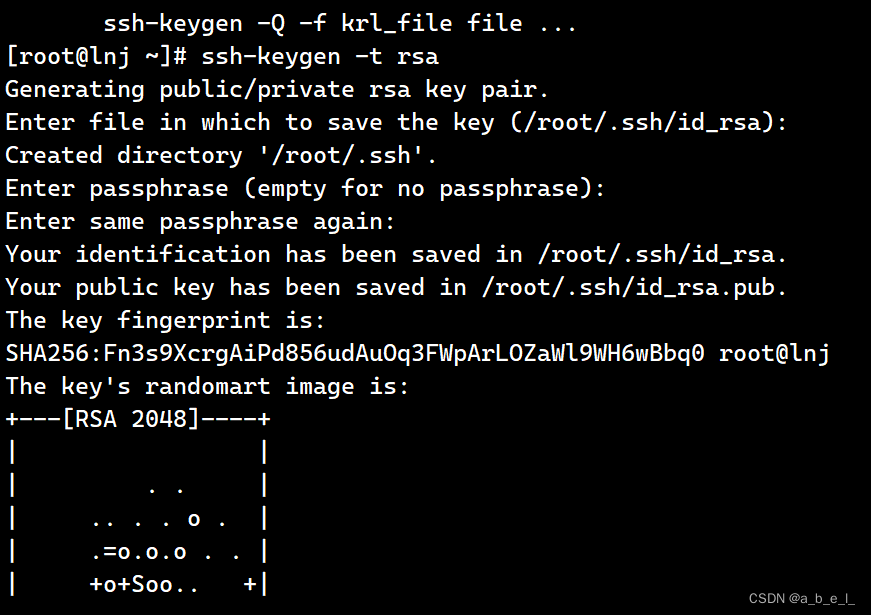The width and height of the screenshot is (871, 615).
Task: Click the "Enter passphrase" prompt line
Action: click(x=305, y=188)
